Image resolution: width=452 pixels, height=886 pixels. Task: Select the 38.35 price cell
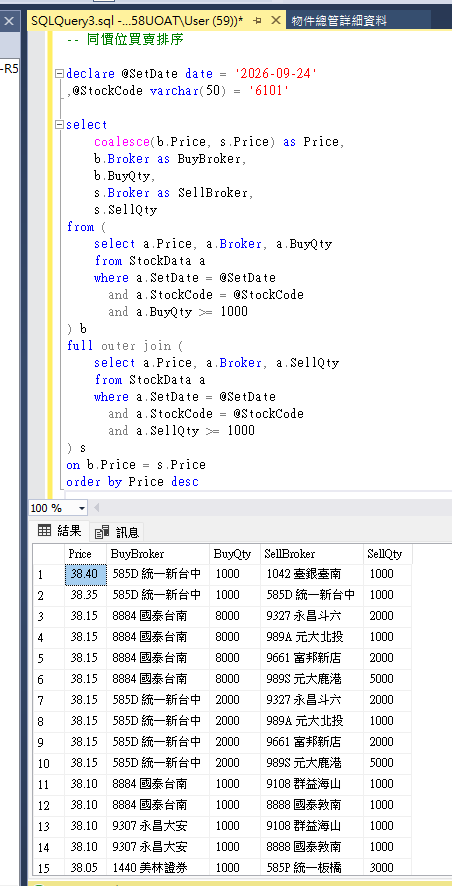(x=85, y=595)
